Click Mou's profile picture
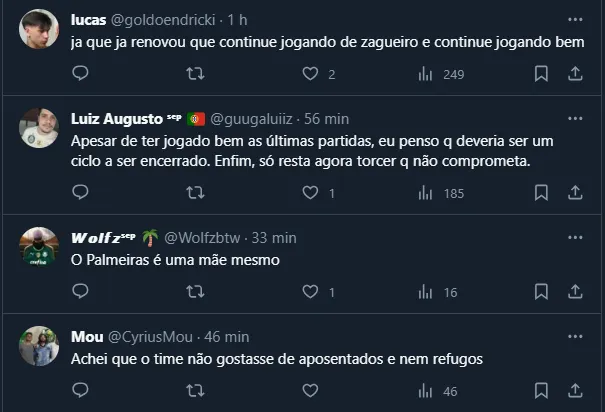Image resolution: width=605 pixels, height=412 pixels. point(39,346)
